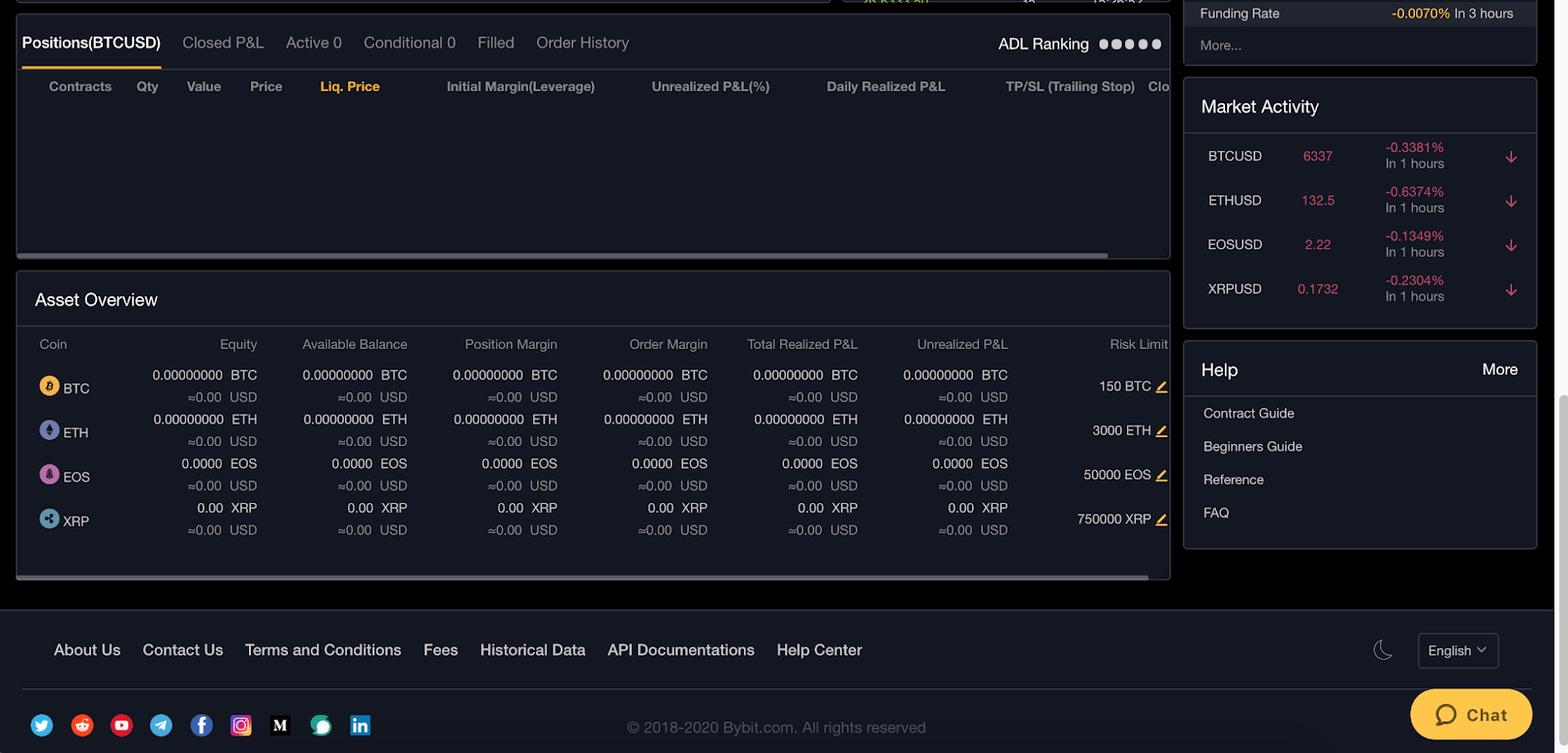Open the Order History tab
The width and height of the screenshot is (1568, 753).
pyautogui.click(x=582, y=43)
